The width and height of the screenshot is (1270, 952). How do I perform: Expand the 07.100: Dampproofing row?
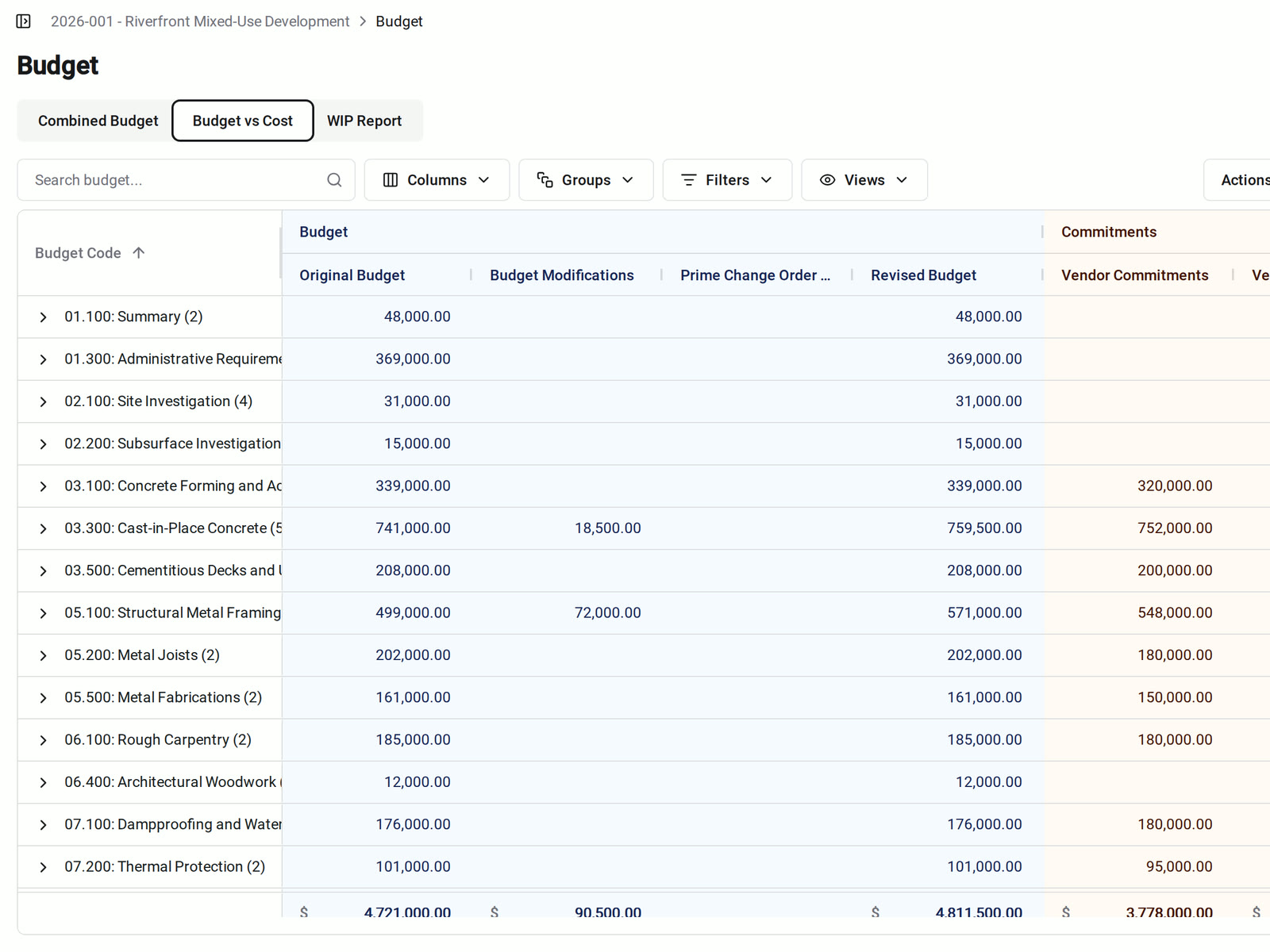[44, 825]
